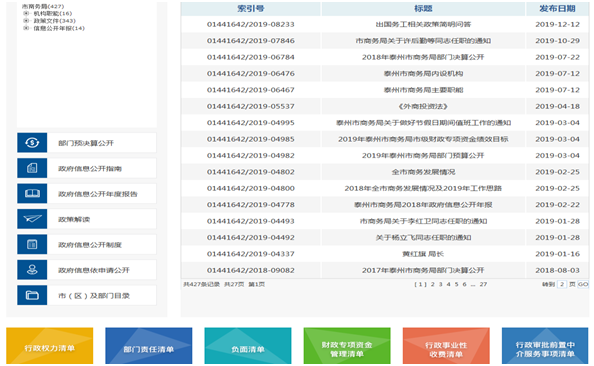Expand the 信息公开年报(14) tree node
594x366 pixels.
[x=26, y=28]
